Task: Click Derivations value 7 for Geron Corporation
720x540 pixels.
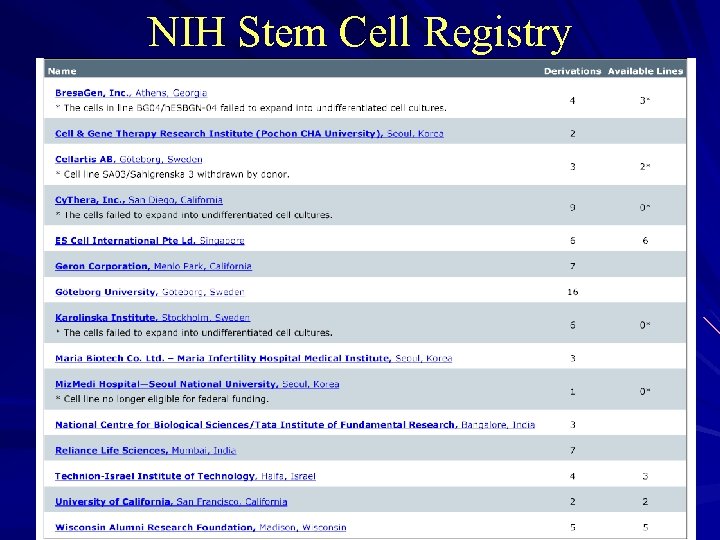Action: pyautogui.click(x=573, y=266)
